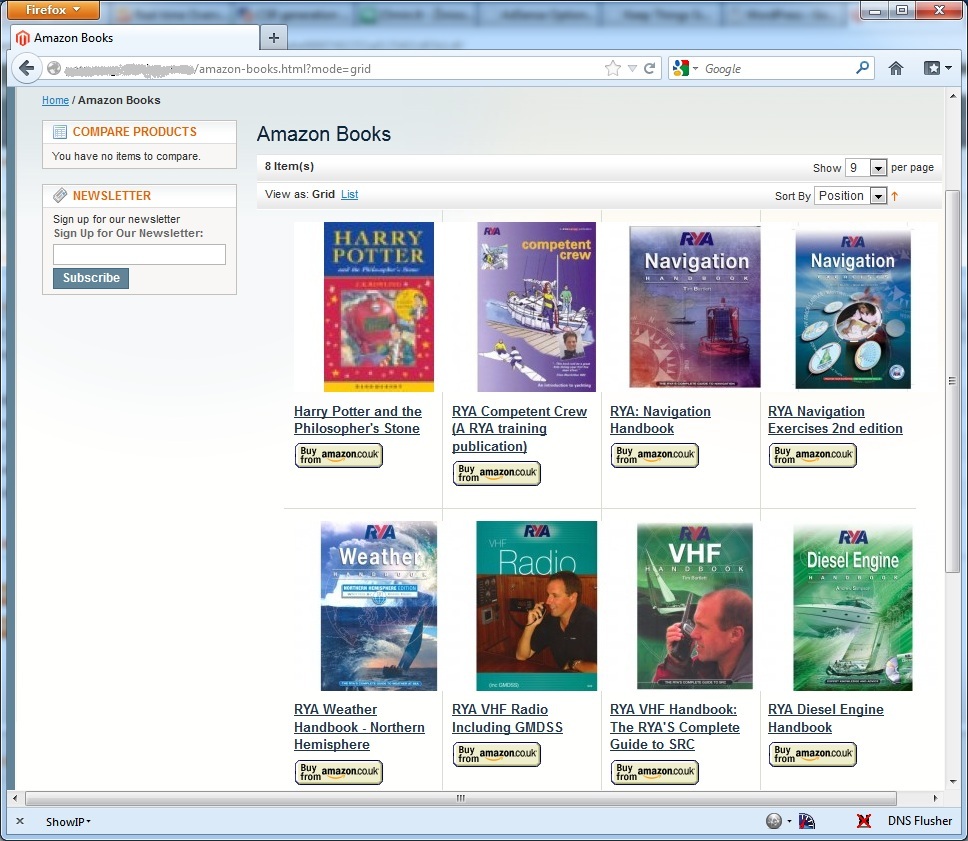The width and height of the screenshot is (968, 841).
Task: Open RYA Weather Handbook title link
Action: point(359,727)
